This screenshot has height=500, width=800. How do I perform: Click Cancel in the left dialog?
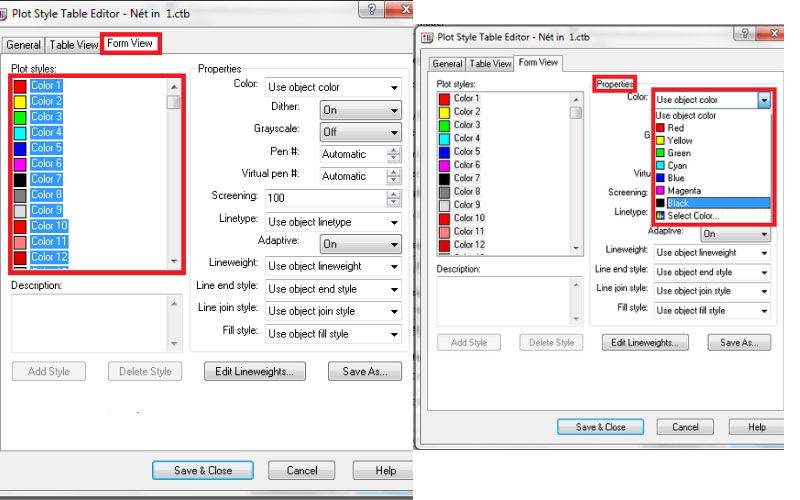coord(301,470)
